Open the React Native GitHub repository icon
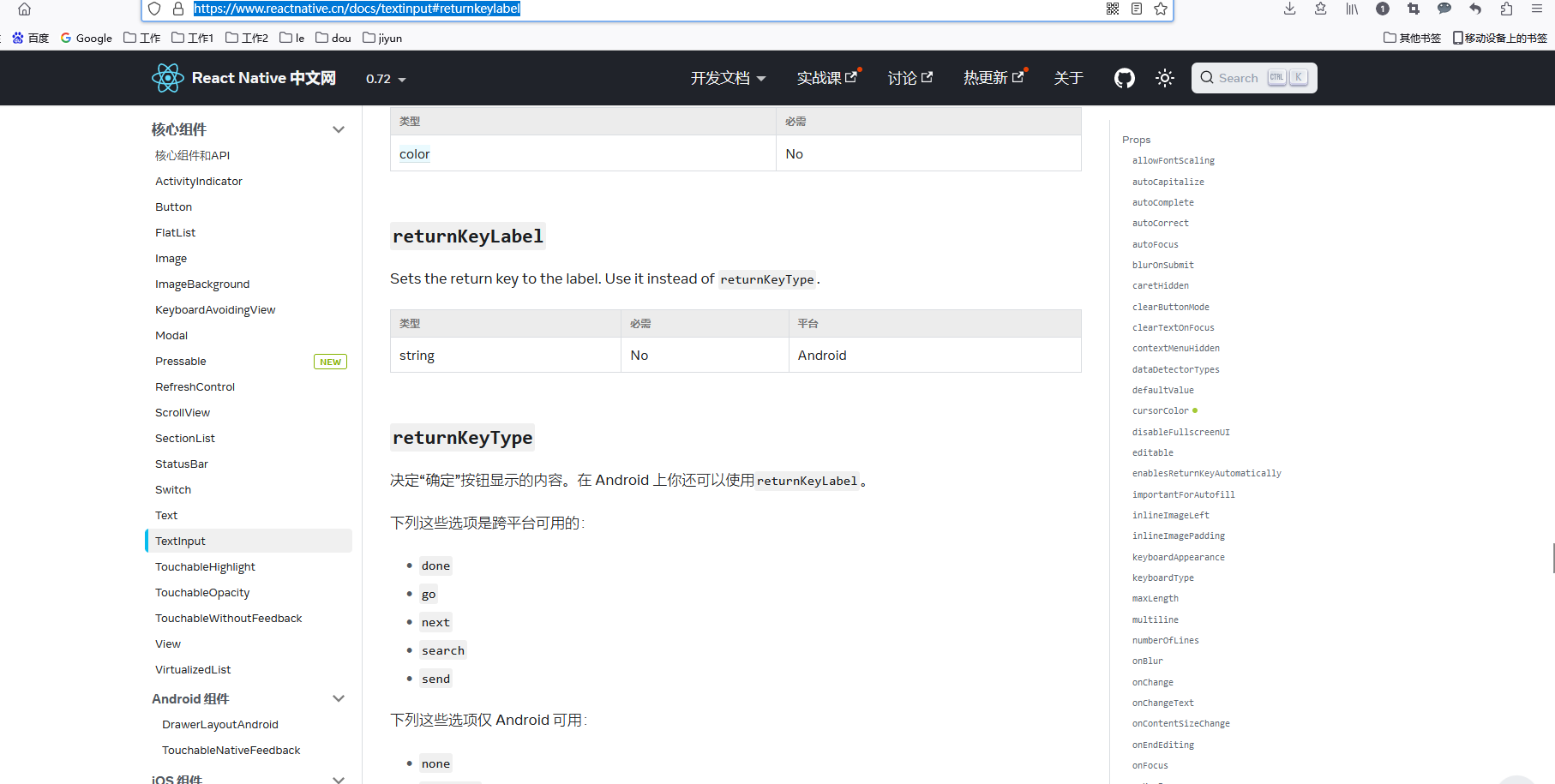This screenshot has width=1555, height=784. pyautogui.click(x=1124, y=77)
